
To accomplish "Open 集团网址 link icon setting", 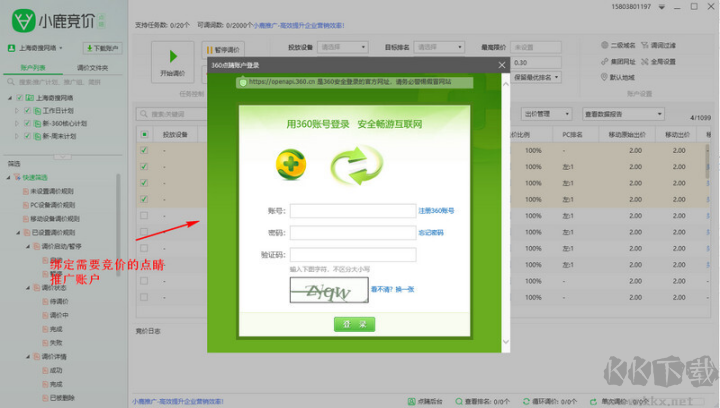I will pyautogui.click(x=604, y=61).
